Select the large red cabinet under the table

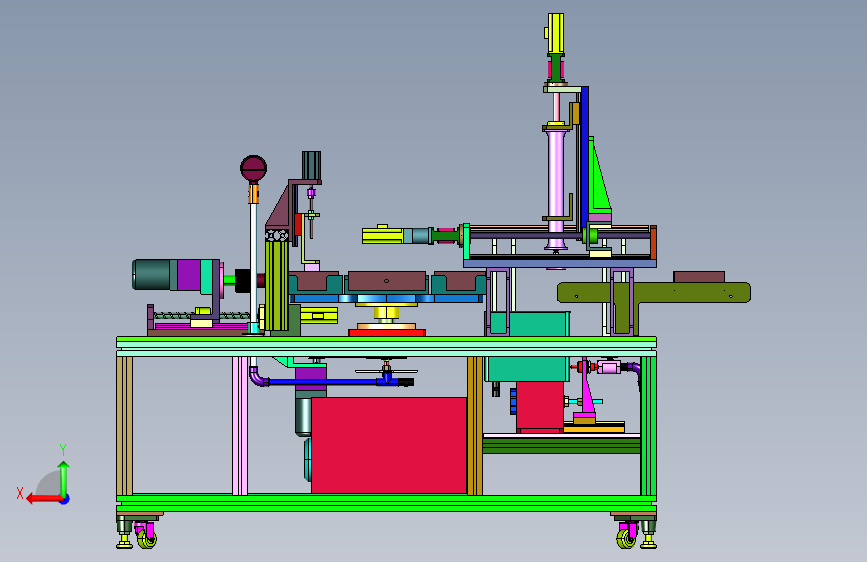389,445
